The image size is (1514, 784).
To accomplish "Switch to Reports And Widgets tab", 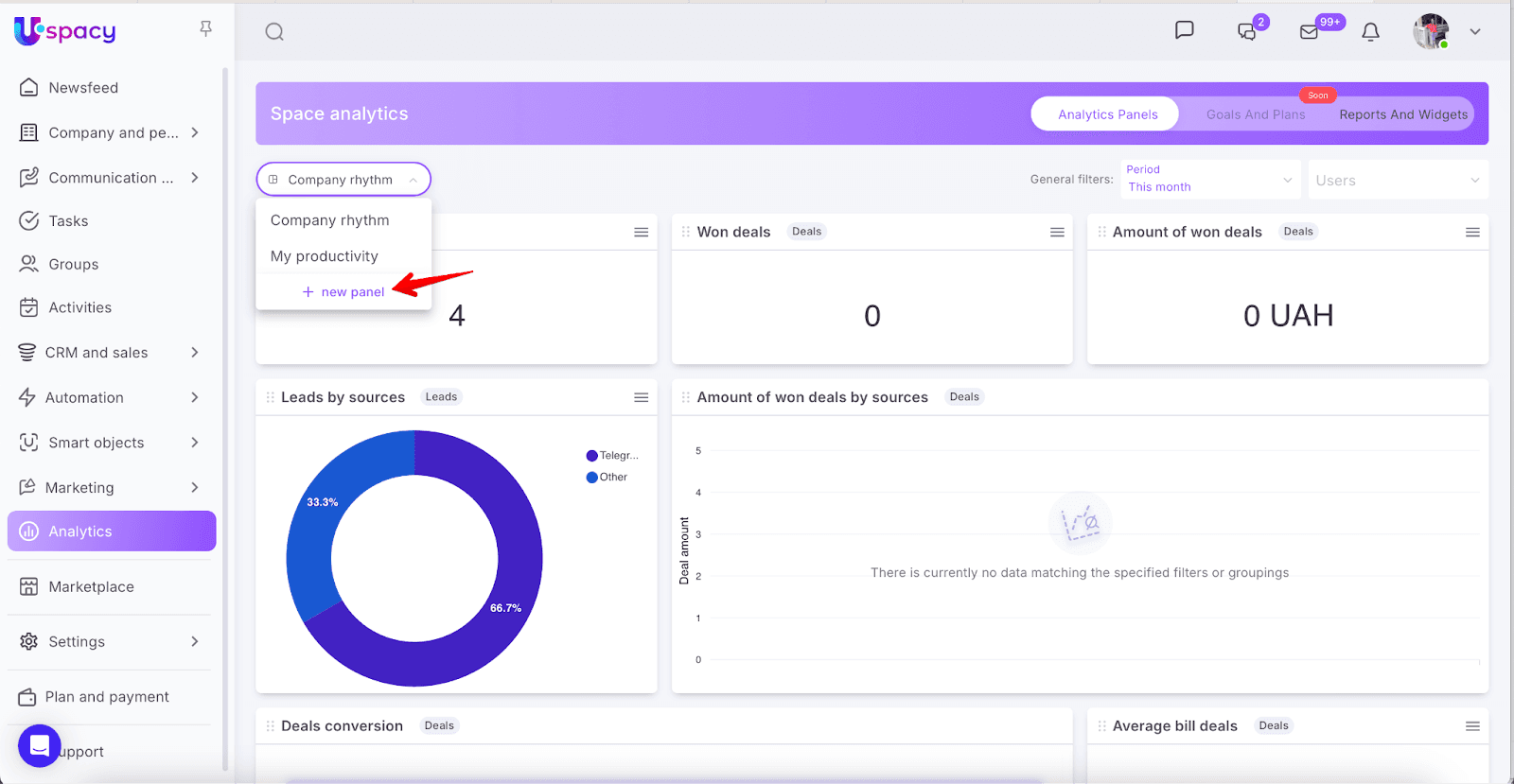I will point(1402,114).
